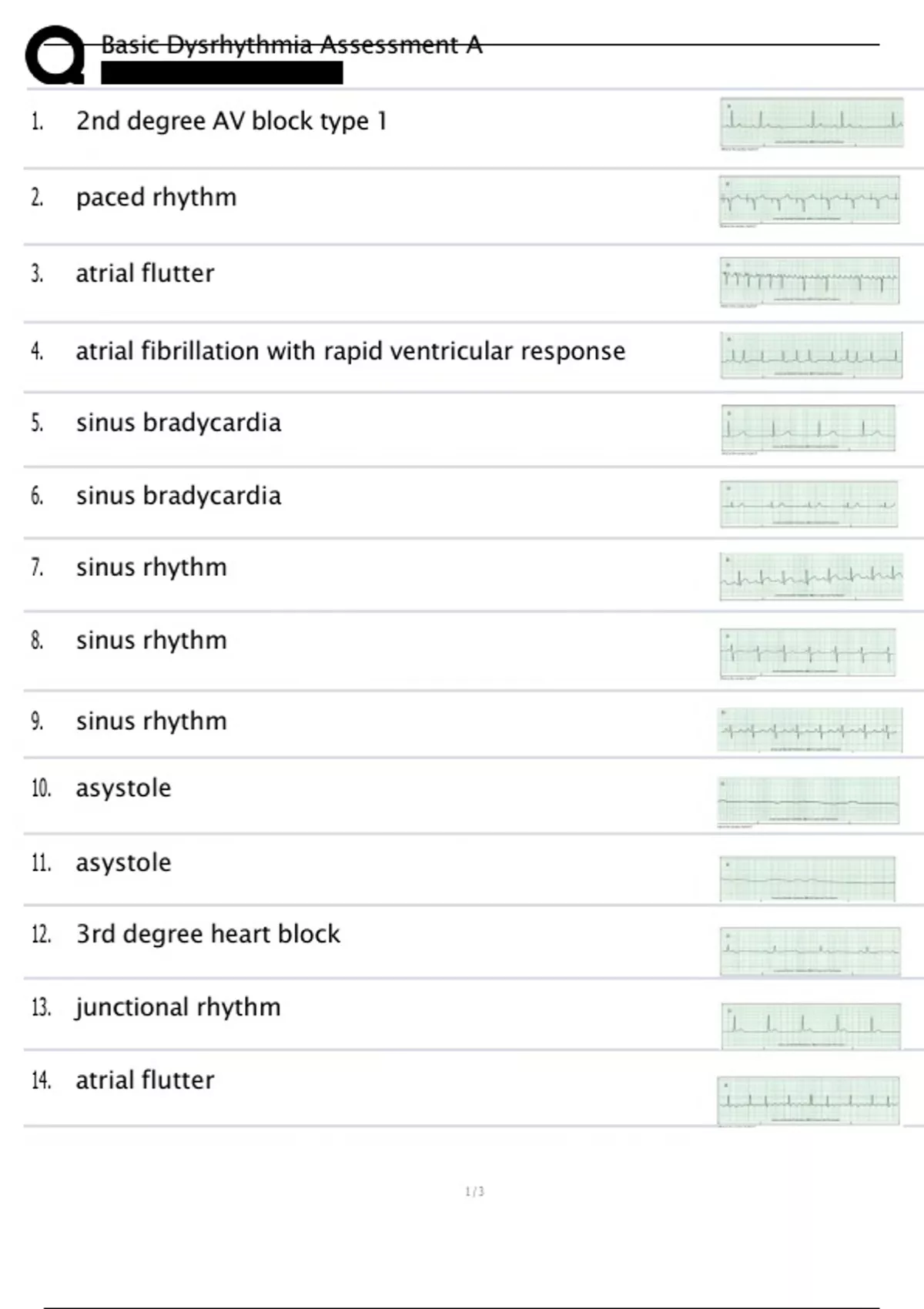The width and height of the screenshot is (924, 1309).
Task: Click the 'junctional rhythm' answer text
Action: click(x=178, y=1007)
